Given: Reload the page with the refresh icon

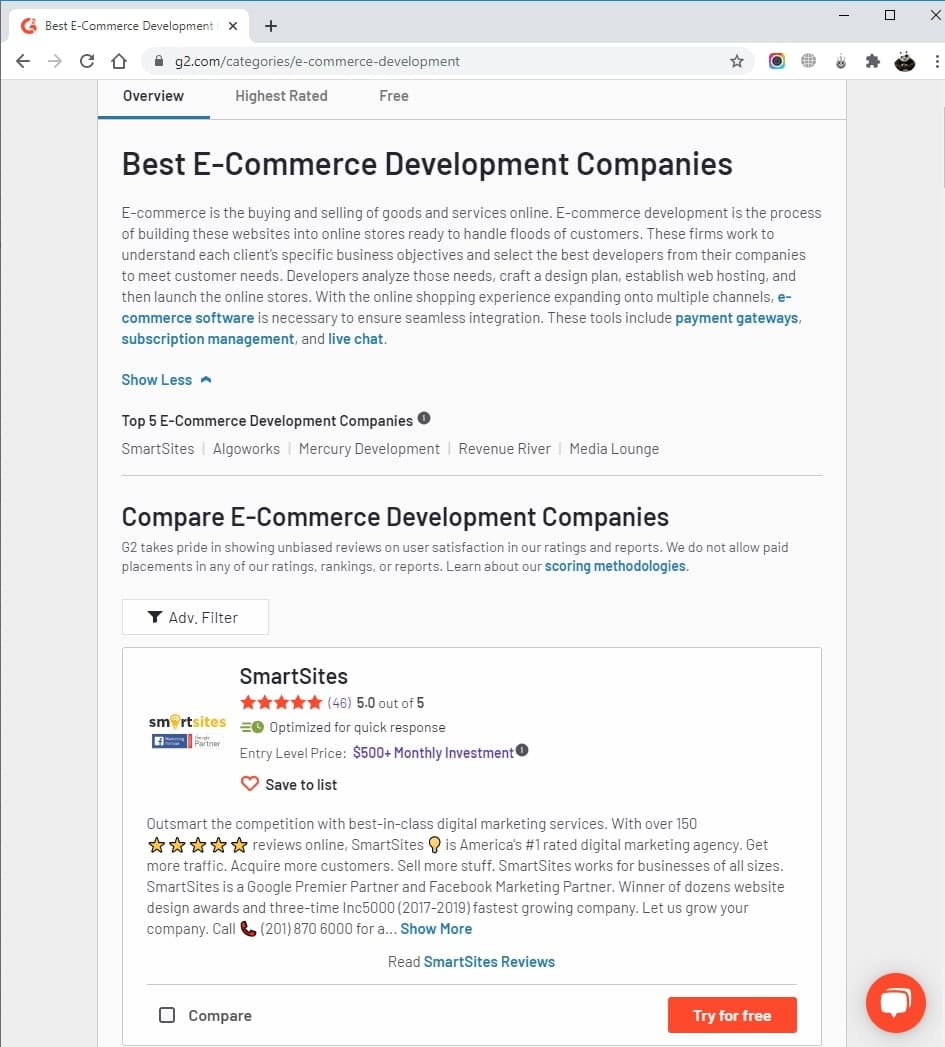Looking at the screenshot, I should click(87, 61).
